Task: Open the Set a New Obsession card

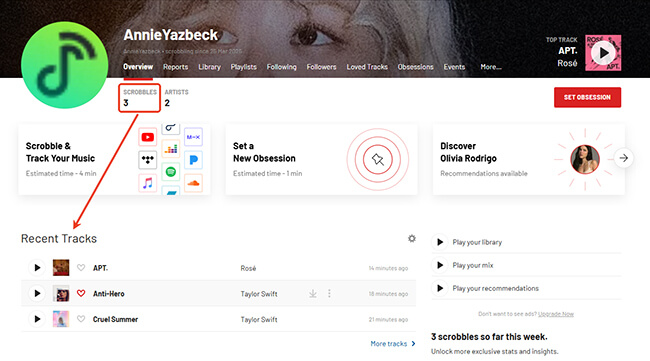Action: 321,159
